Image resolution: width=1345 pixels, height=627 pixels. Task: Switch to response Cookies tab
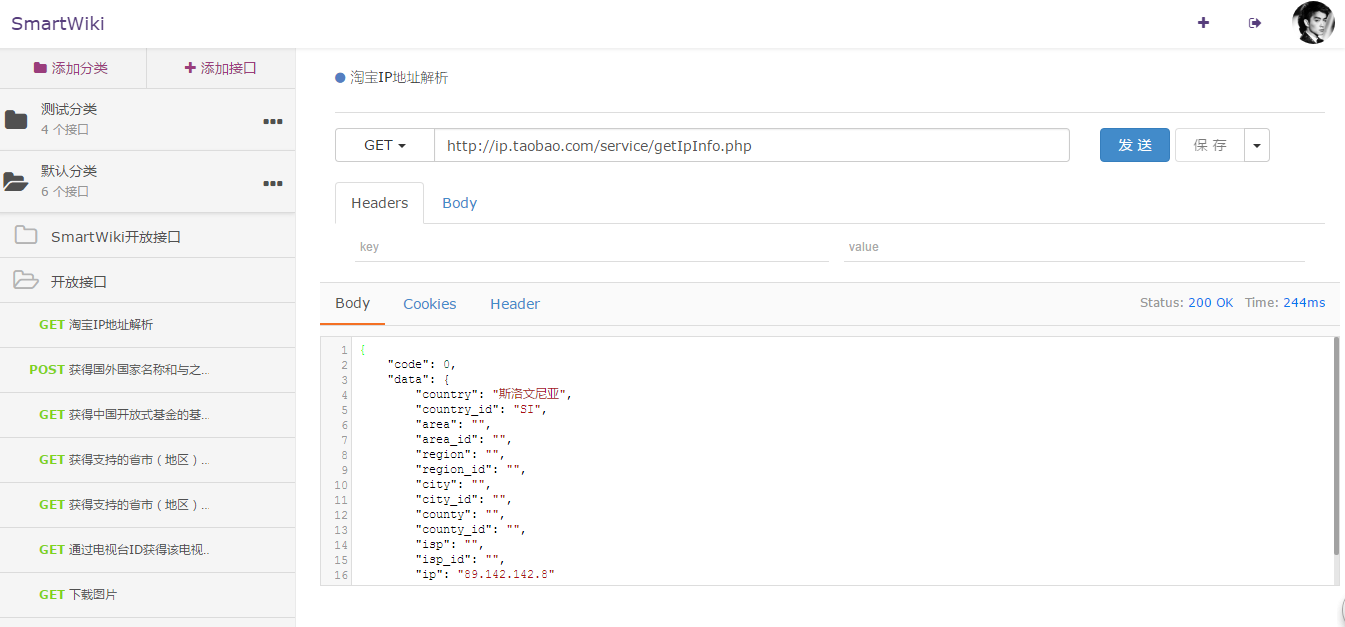click(429, 304)
